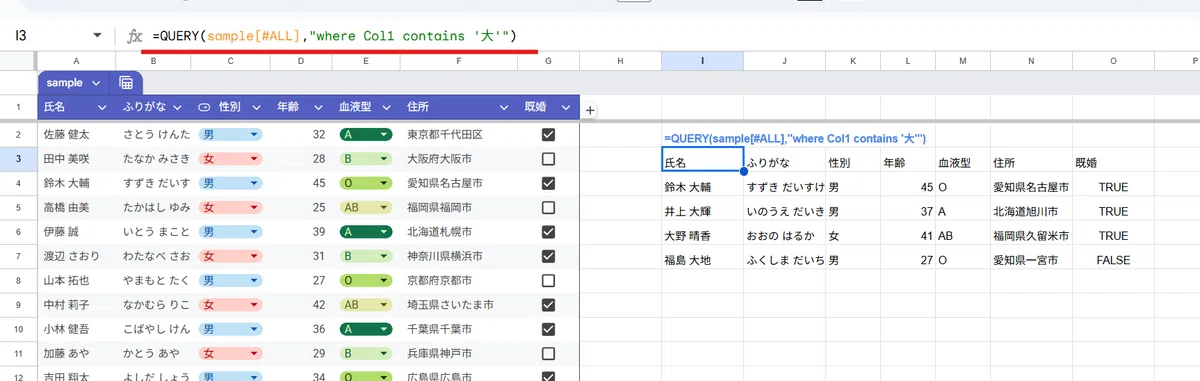The width and height of the screenshot is (1200, 381).
Task: Uncheck the 既婚 box for 鈴木 大輔
Action: (x=548, y=183)
